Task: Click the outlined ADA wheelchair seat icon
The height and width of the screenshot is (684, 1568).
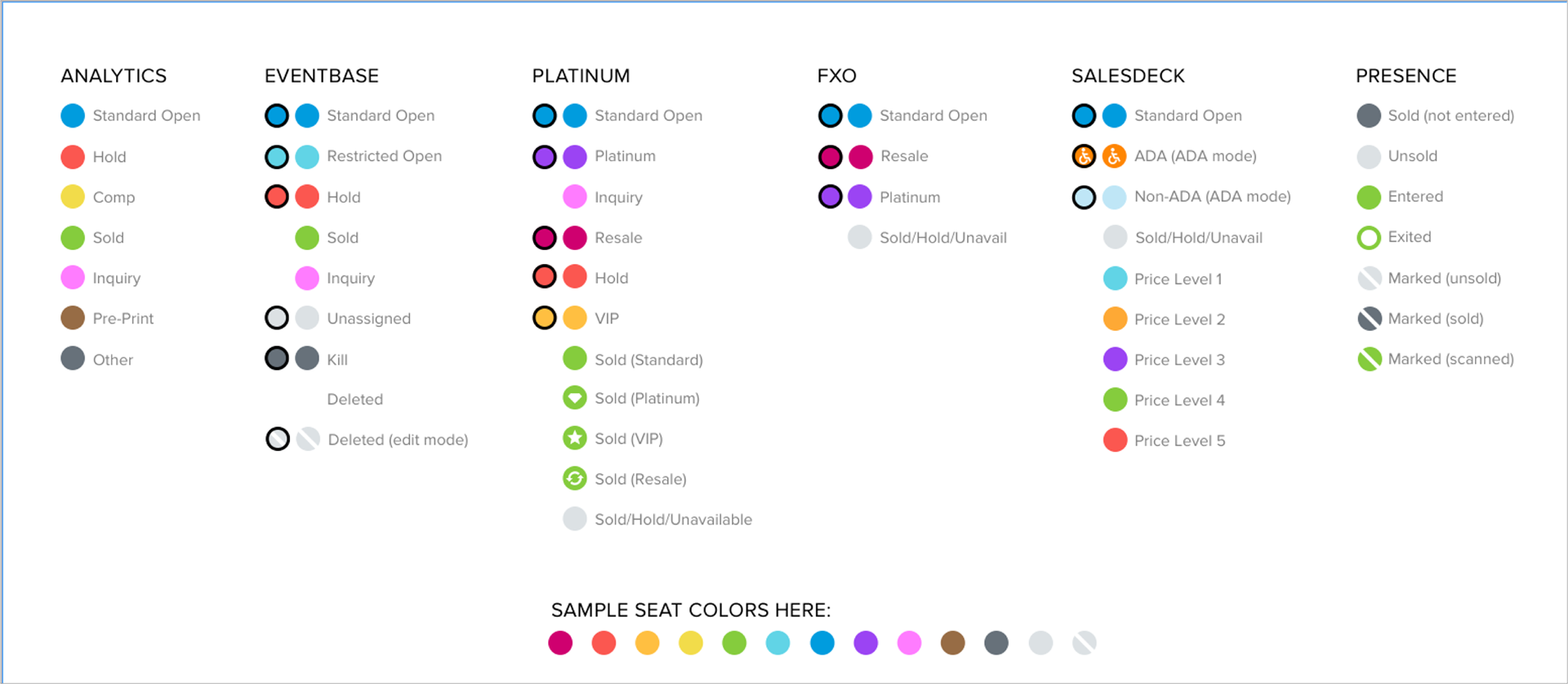Action: pos(1084,156)
